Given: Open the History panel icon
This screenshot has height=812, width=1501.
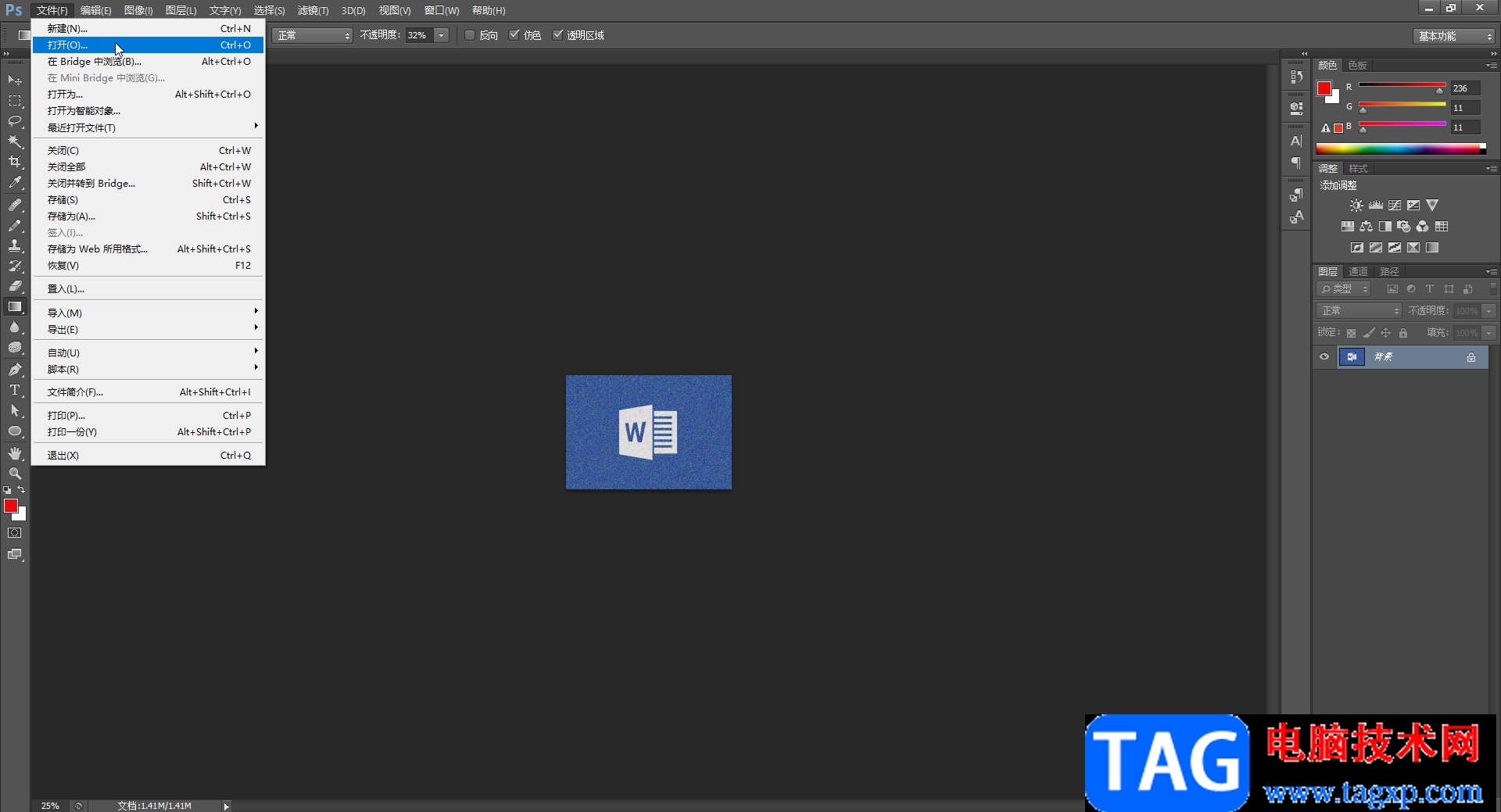Looking at the screenshot, I should tap(1296, 77).
